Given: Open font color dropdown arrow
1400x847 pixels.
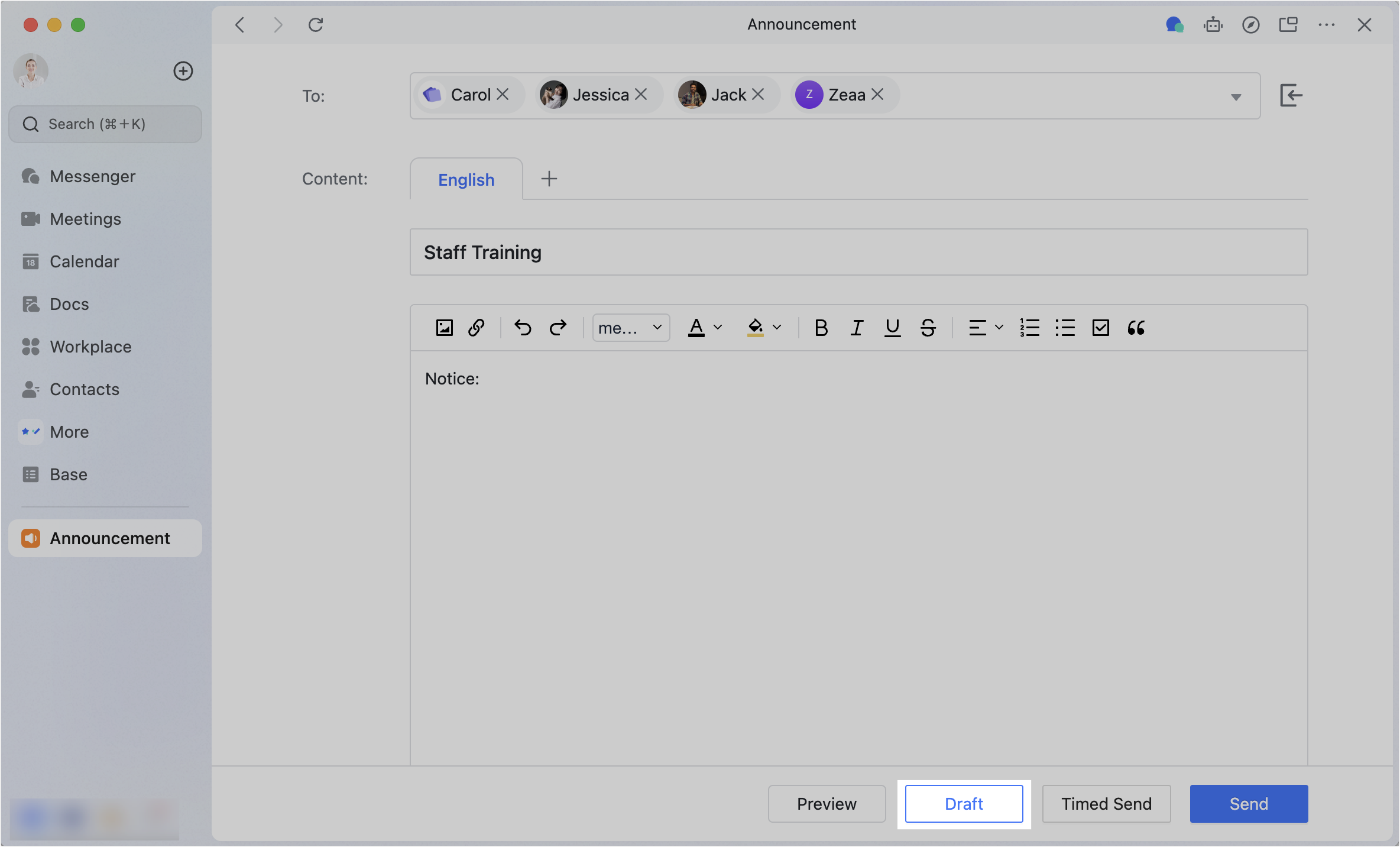Looking at the screenshot, I should click(x=718, y=327).
